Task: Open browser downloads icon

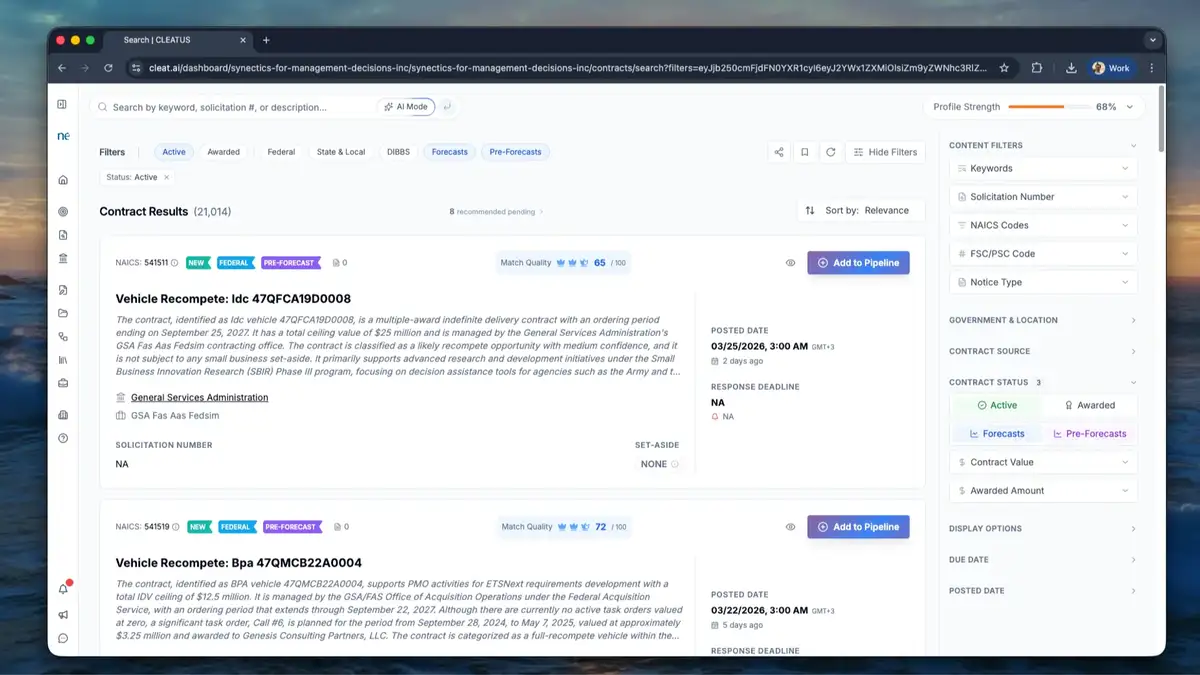Action: click(x=1071, y=68)
